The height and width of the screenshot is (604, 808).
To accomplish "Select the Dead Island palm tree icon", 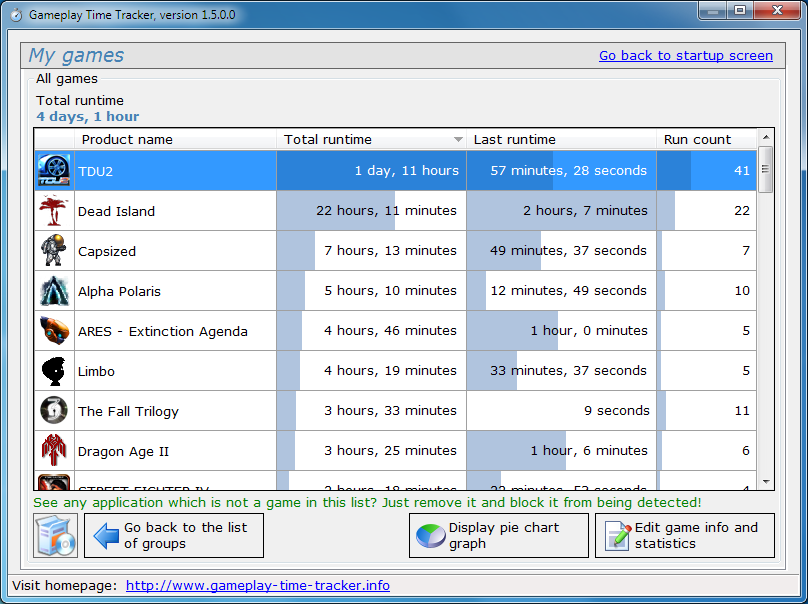I will [54, 211].
